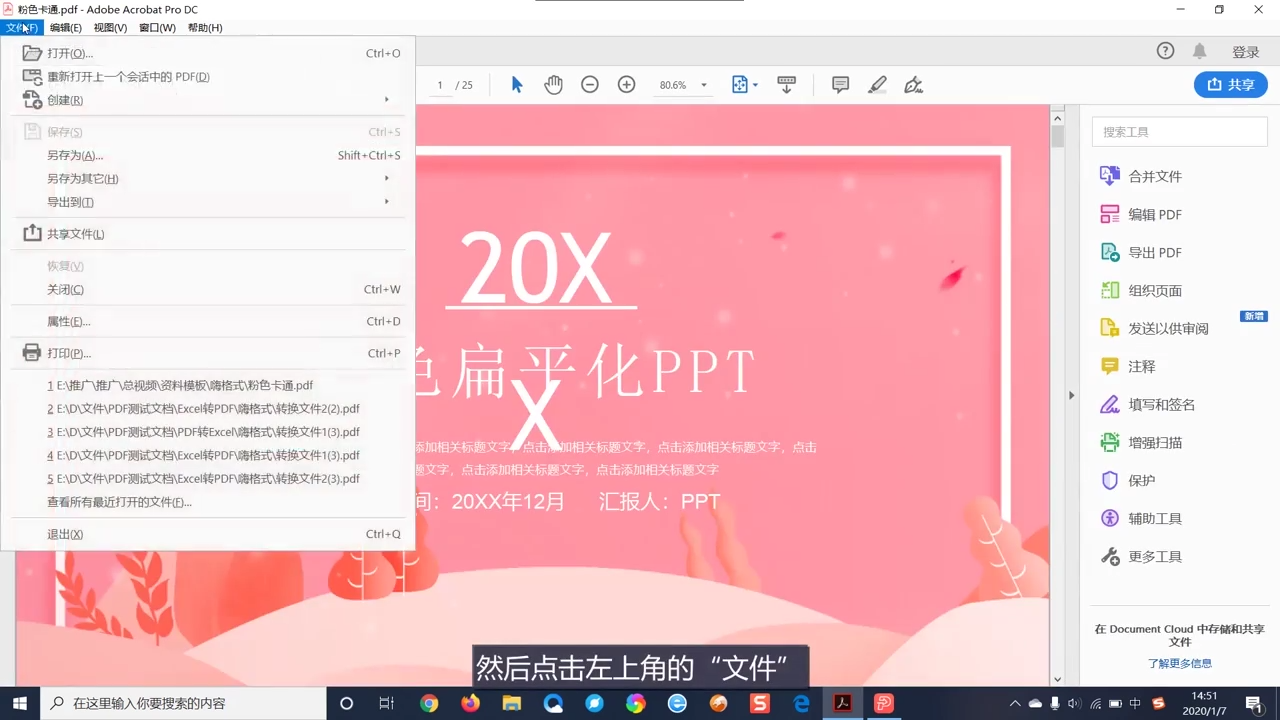Screen dimensions: 1280x720
Task: Choose 退出(X) to quit Acrobat
Action: 209,534
